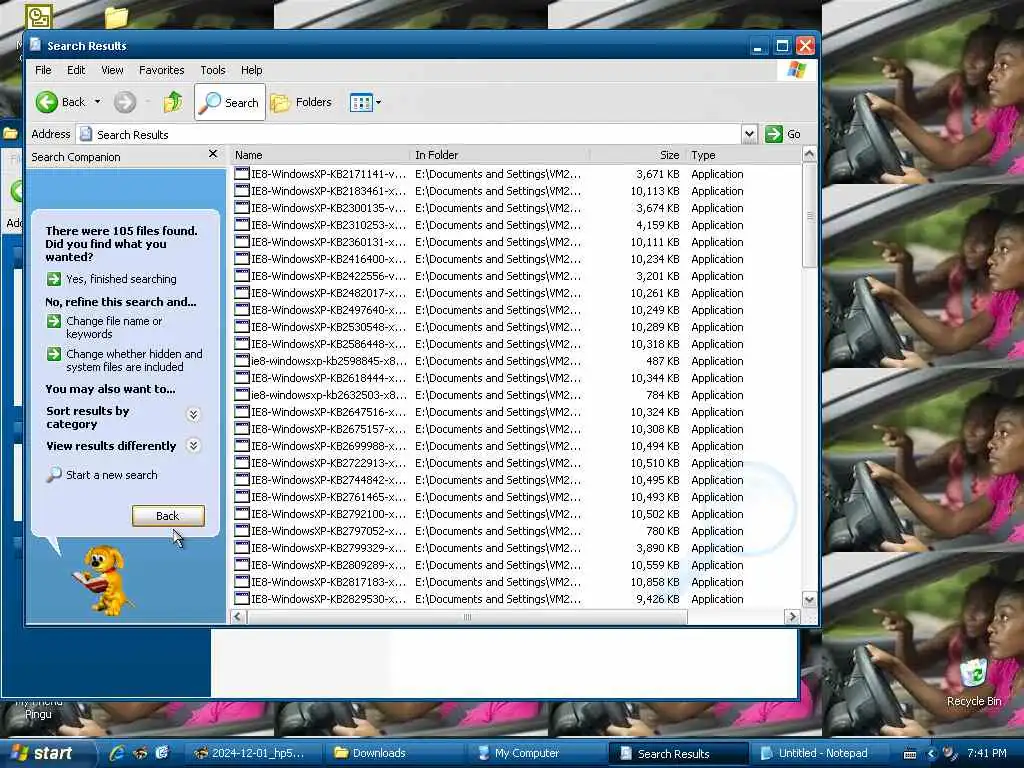
Task: Expand View results differently chevron
Action: [193, 446]
